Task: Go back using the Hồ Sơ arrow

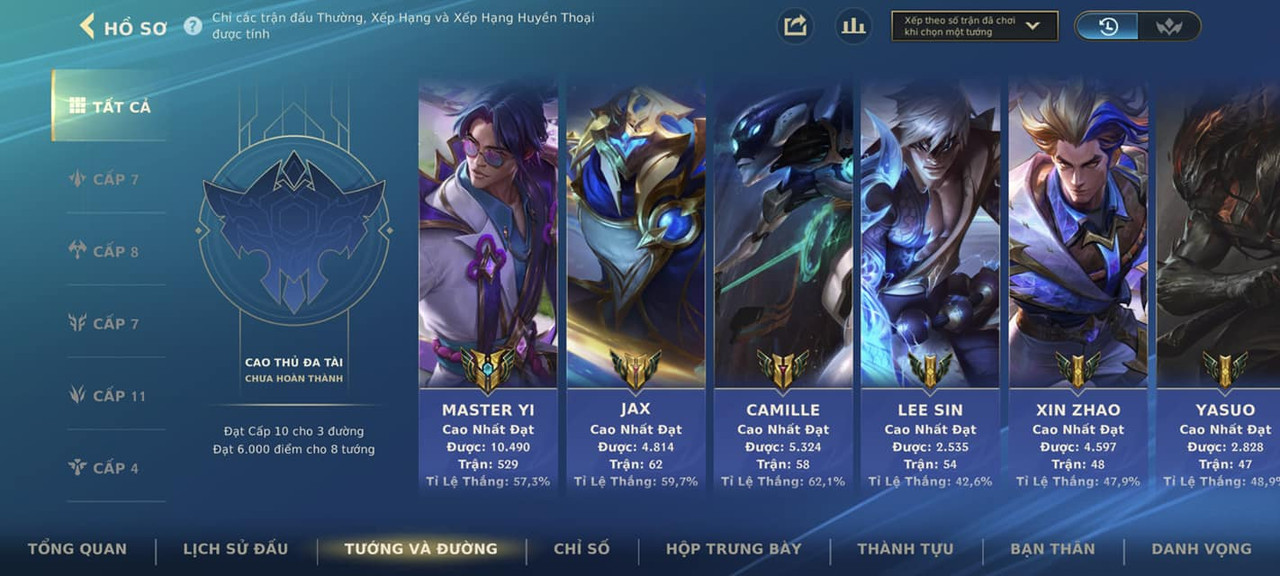Action: (x=87, y=26)
